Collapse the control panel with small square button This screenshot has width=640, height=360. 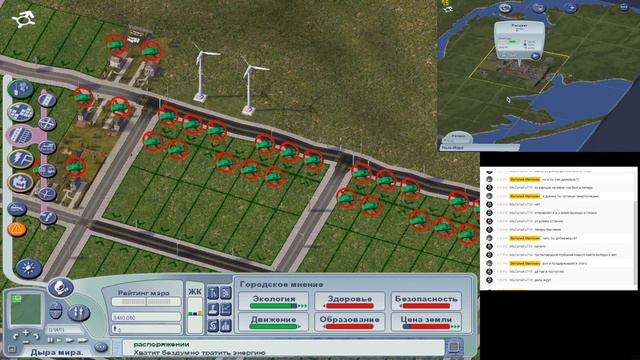[x=11, y=349]
